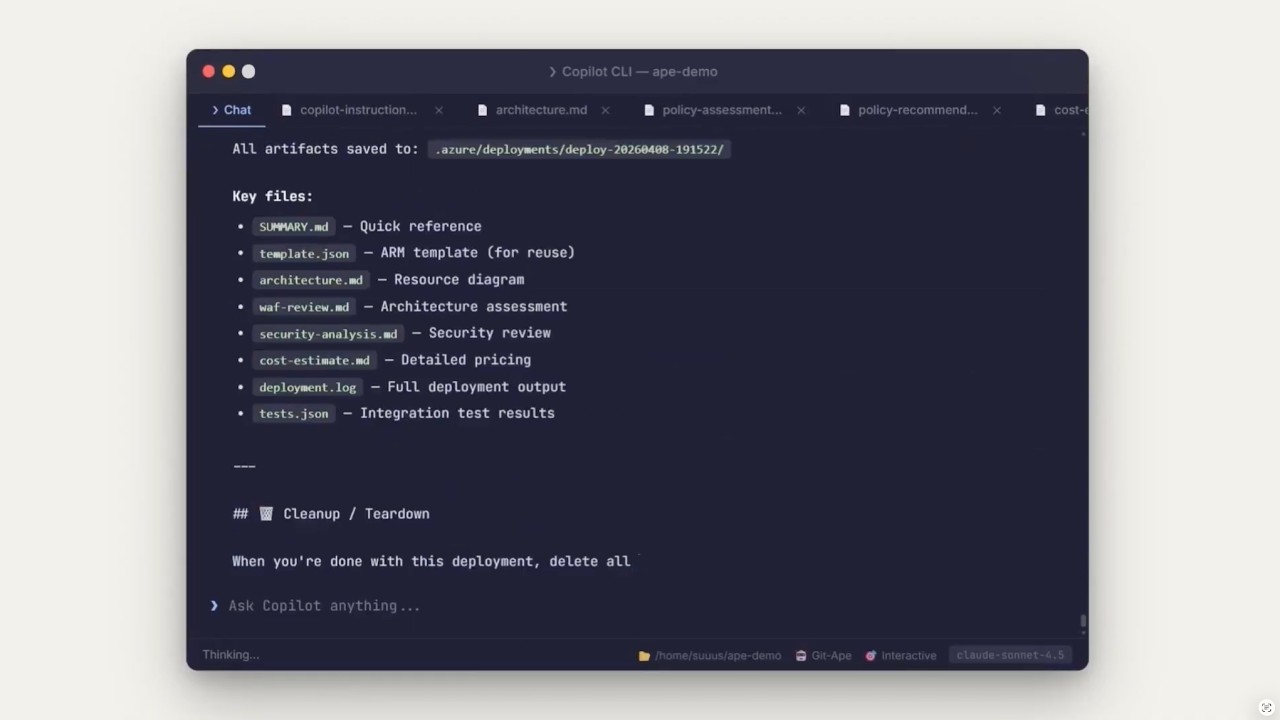Close the policy-assessment tab
1280x720 pixels.
tap(801, 110)
